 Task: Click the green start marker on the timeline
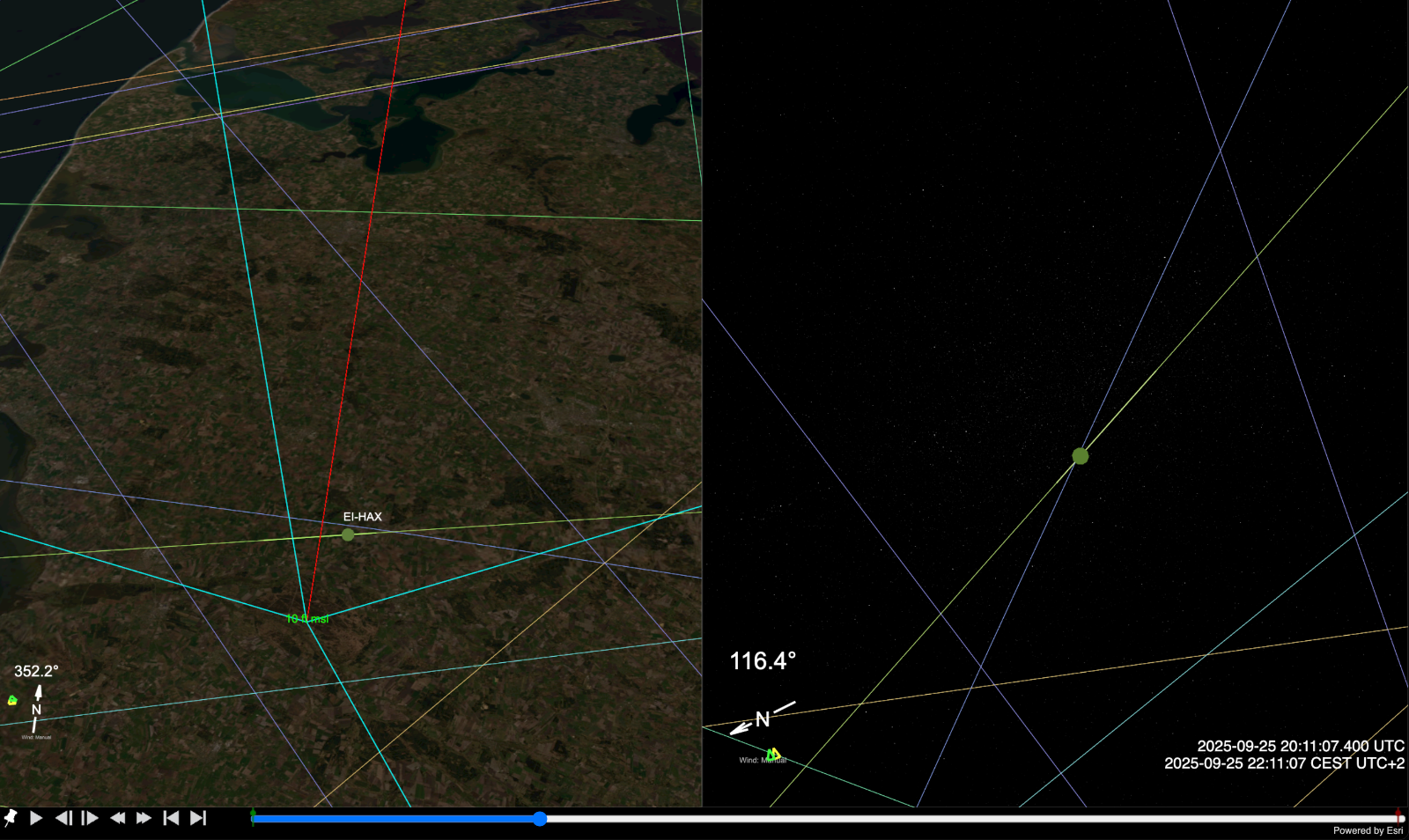[254, 817]
